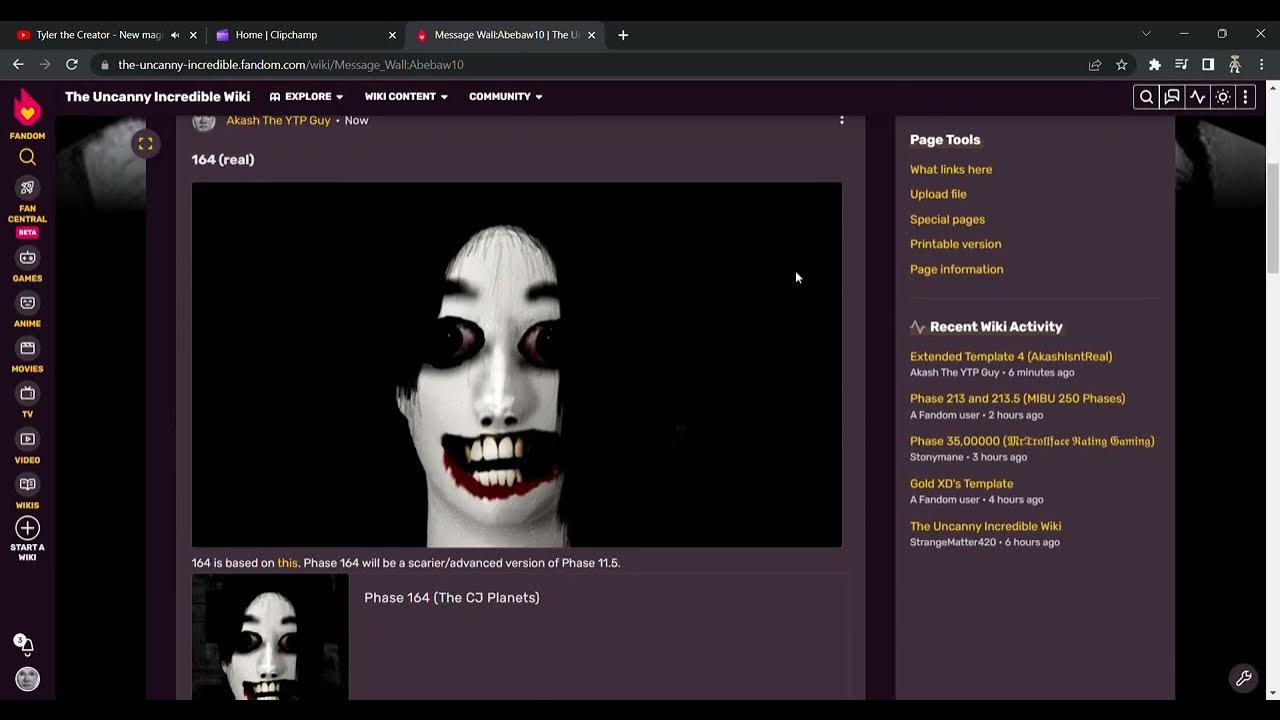The width and height of the screenshot is (1280, 720).
Task: Open Gold XD's Template activity
Action: [x=961, y=484]
